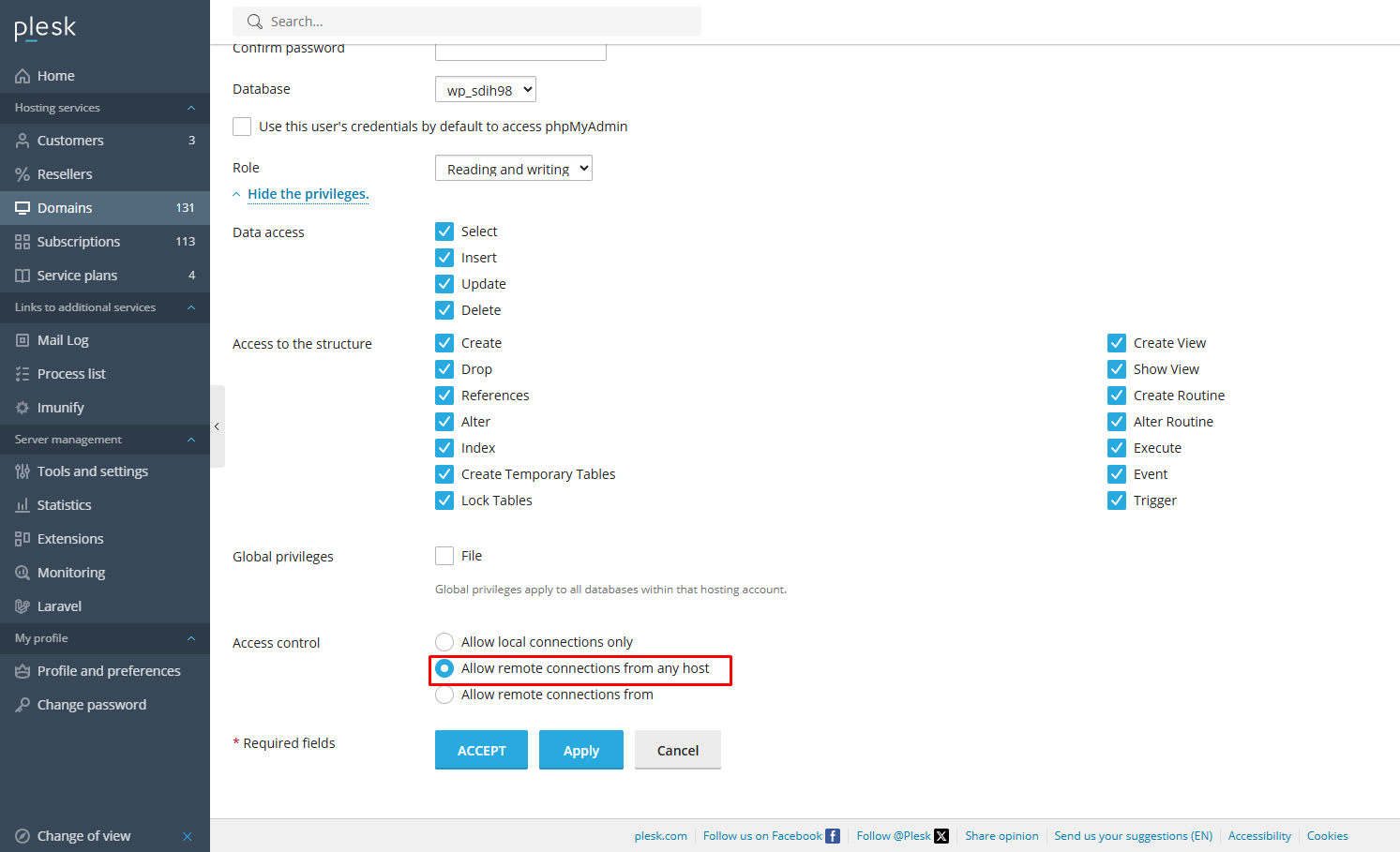The width and height of the screenshot is (1400, 852).
Task: Open Domains in the sidebar
Action: pyautogui.click(x=65, y=208)
